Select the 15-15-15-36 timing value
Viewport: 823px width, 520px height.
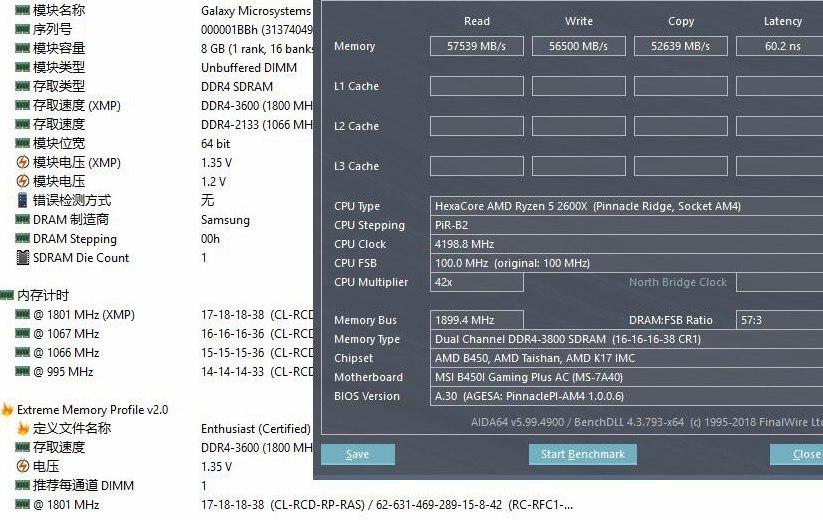click(233, 353)
